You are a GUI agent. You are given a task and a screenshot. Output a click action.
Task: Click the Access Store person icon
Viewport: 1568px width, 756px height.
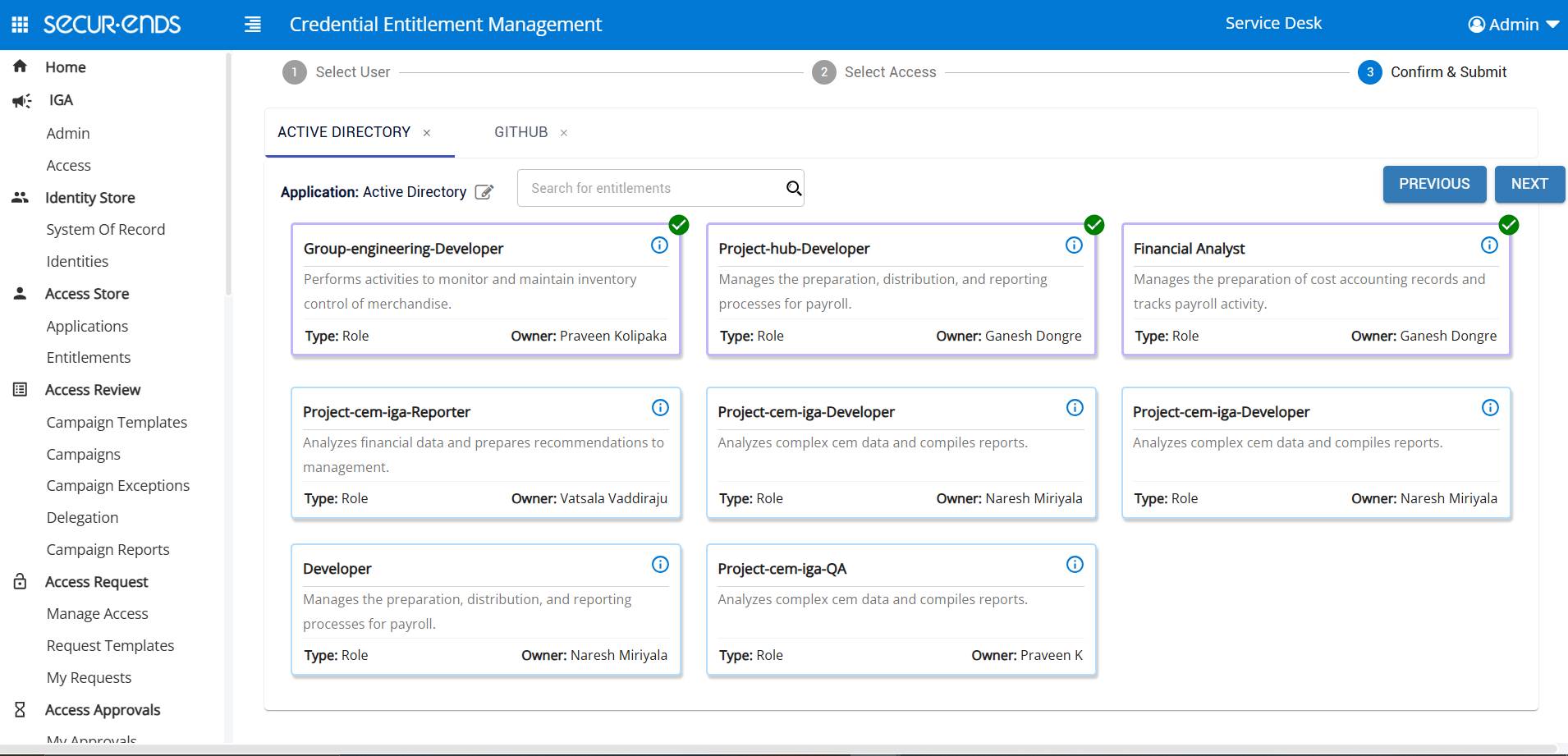click(x=21, y=293)
